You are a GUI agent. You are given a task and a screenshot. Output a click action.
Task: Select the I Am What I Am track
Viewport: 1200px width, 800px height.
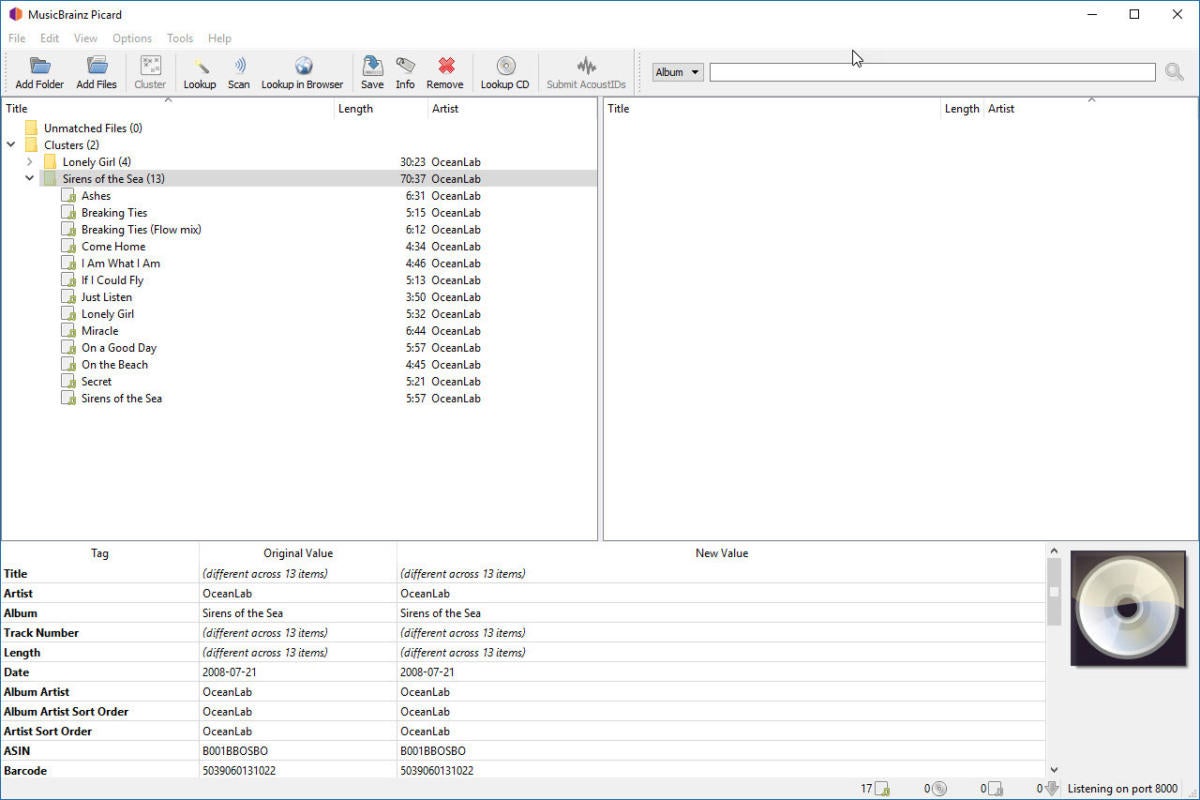click(x=120, y=264)
